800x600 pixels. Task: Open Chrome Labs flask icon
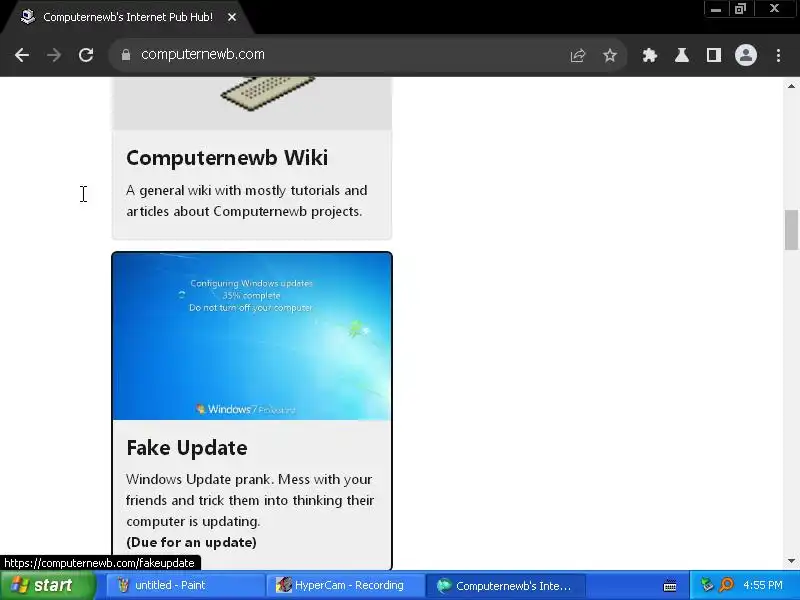pos(682,55)
